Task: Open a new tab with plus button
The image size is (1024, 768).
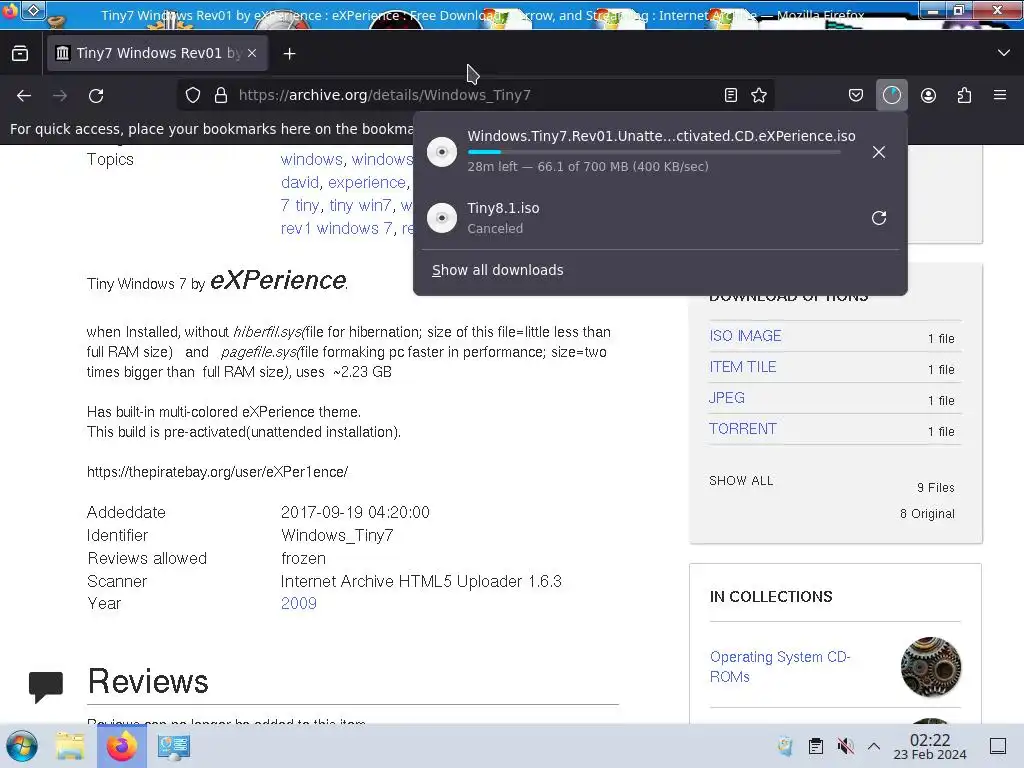Action: click(289, 54)
